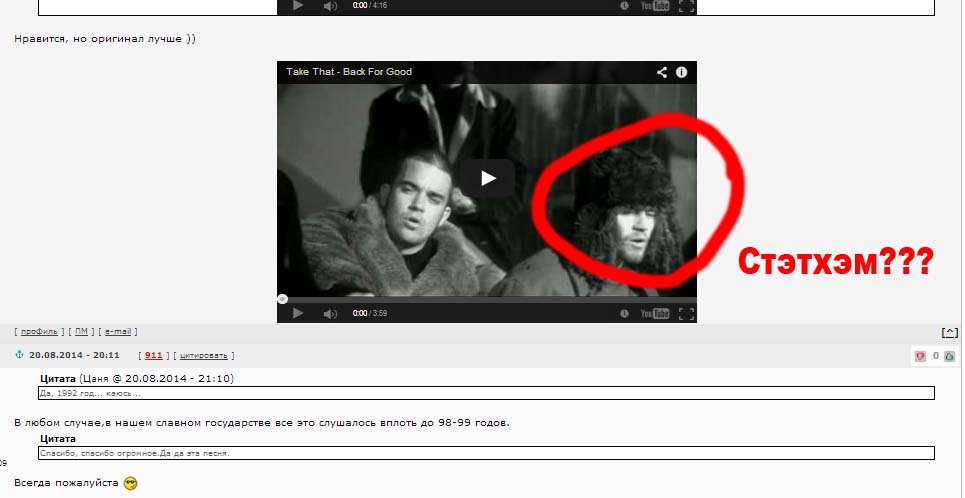
Task: Click the Всегда пожалуйста text
Action: 66,483
